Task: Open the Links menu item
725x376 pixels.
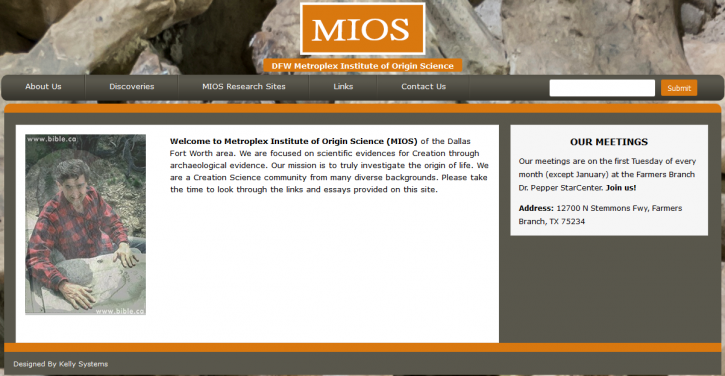Action: [x=343, y=86]
